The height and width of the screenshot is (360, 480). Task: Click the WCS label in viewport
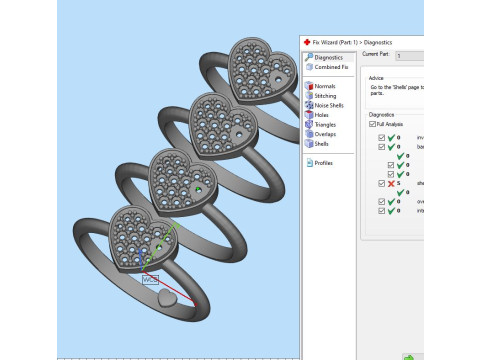click(x=150, y=279)
